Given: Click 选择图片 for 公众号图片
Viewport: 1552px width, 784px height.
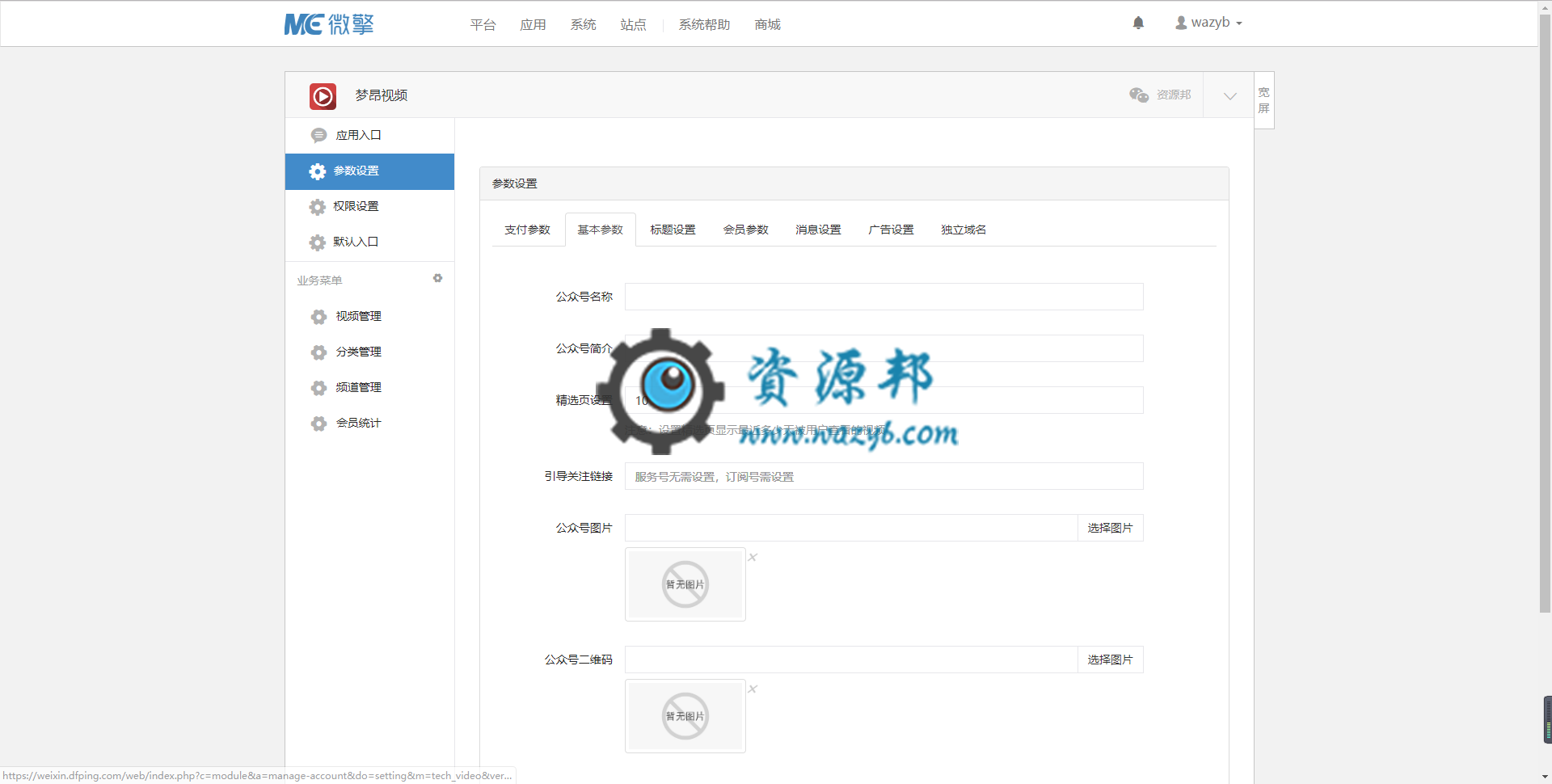Looking at the screenshot, I should pos(1110,528).
